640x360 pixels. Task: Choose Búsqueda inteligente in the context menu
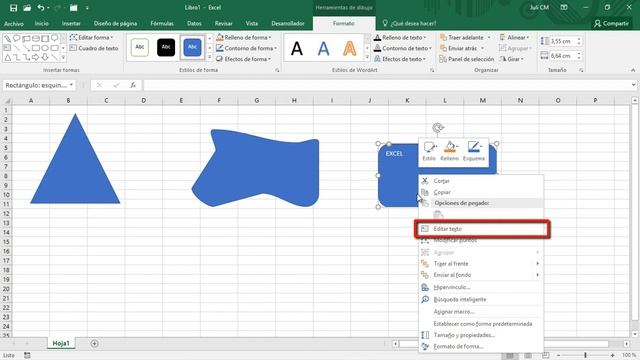(x=481, y=299)
